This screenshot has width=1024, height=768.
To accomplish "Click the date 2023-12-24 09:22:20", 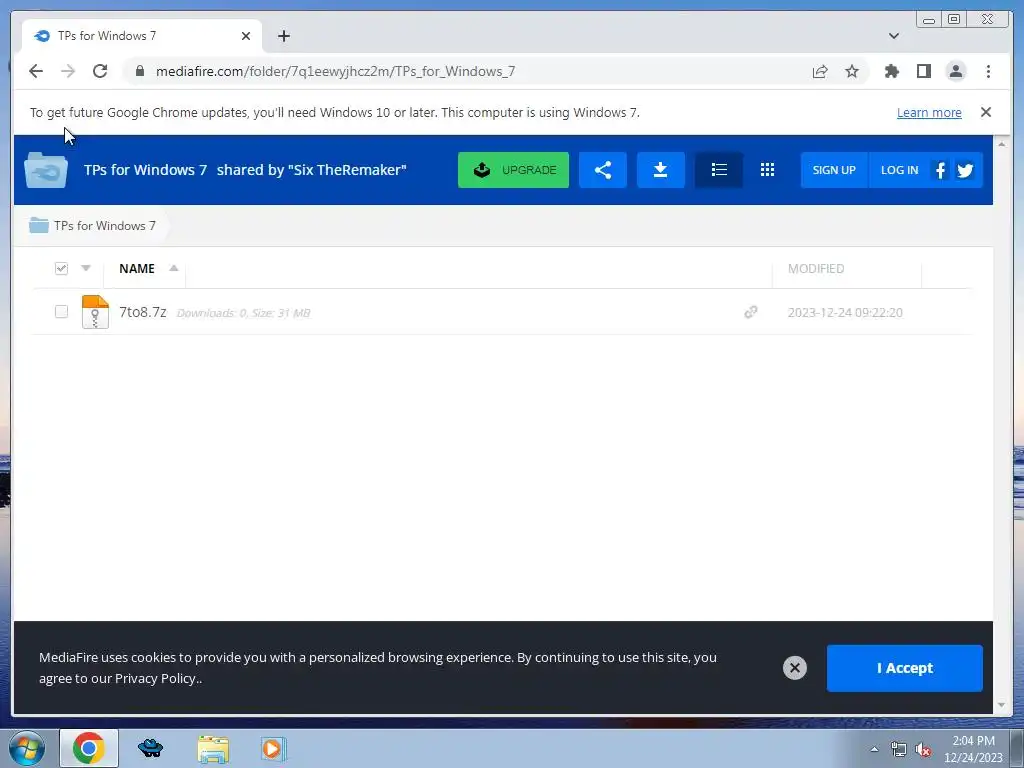I will [845, 312].
